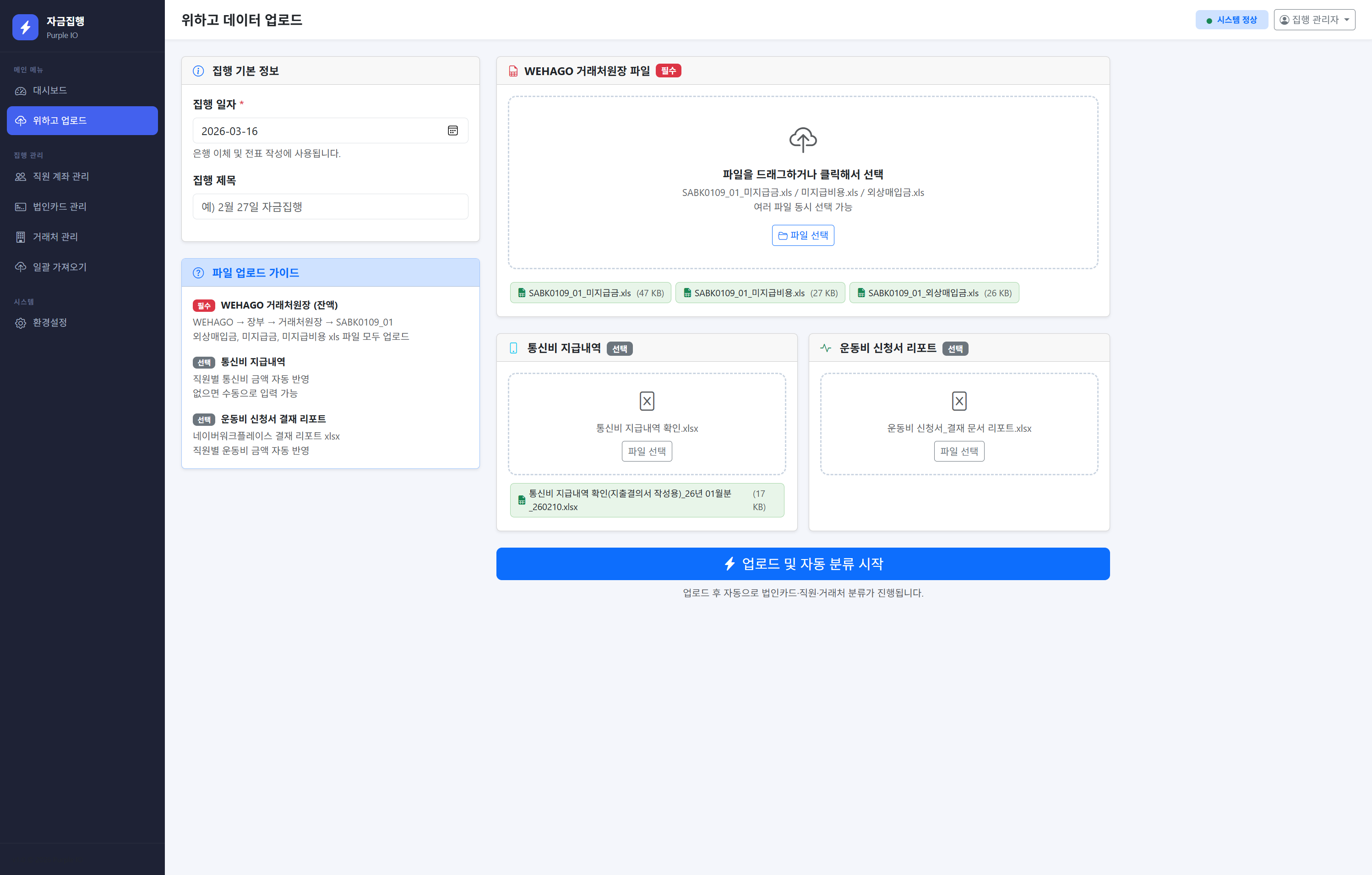Image resolution: width=1372 pixels, height=875 pixels.
Task: Click the cloud upload icon in dropzone
Action: (802, 140)
